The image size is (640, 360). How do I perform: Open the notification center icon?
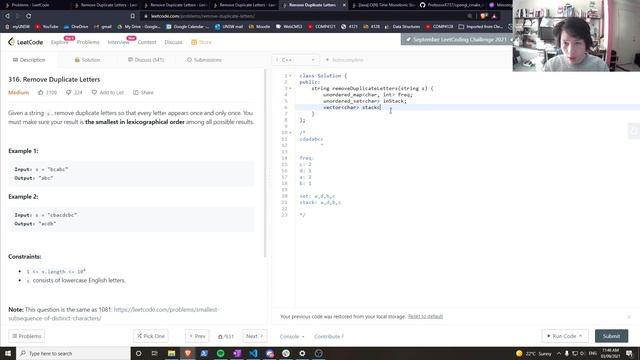[x=629, y=353]
